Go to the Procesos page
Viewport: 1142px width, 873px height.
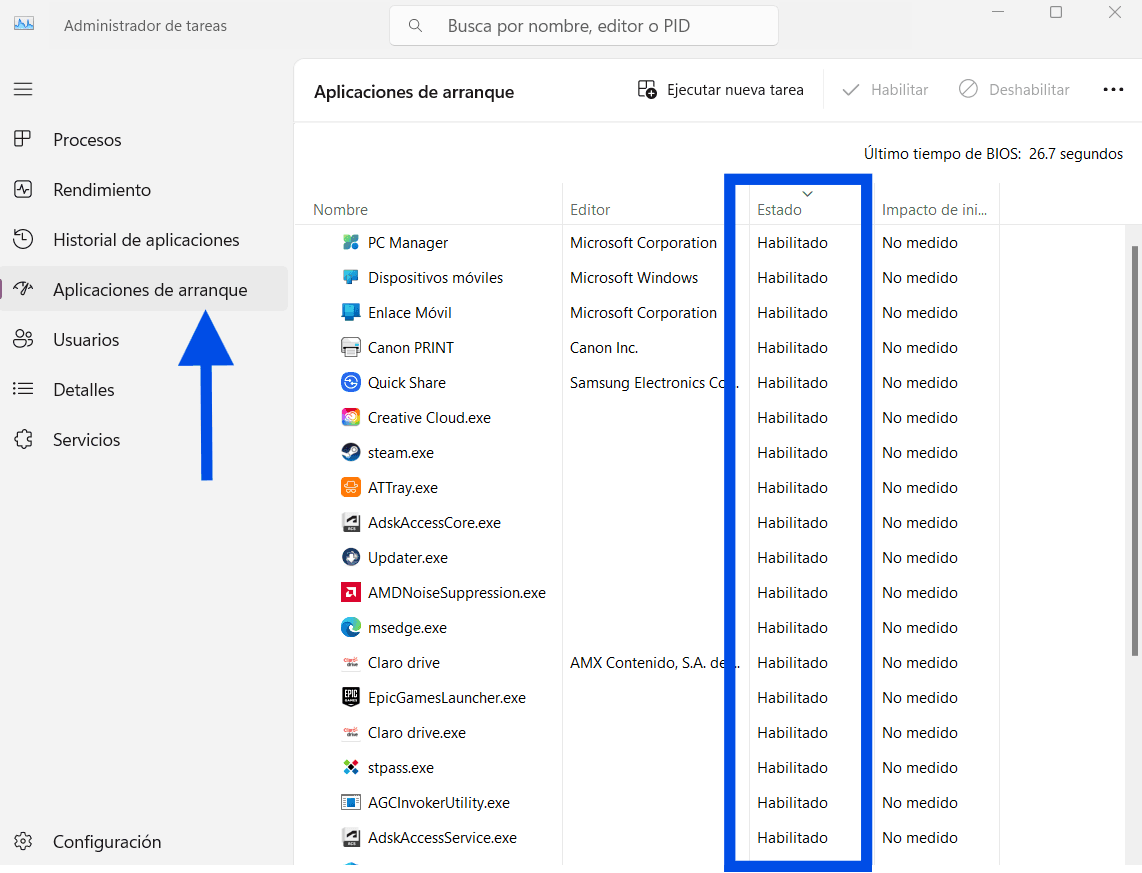[x=87, y=140]
